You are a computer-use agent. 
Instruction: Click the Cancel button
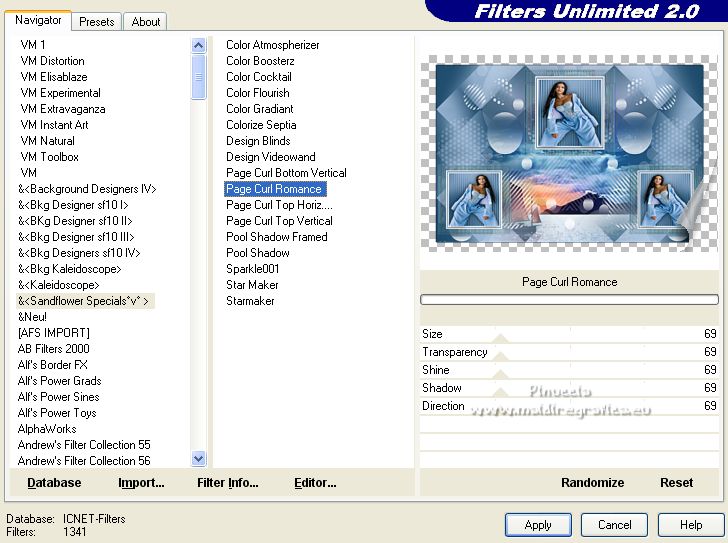point(614,525)
